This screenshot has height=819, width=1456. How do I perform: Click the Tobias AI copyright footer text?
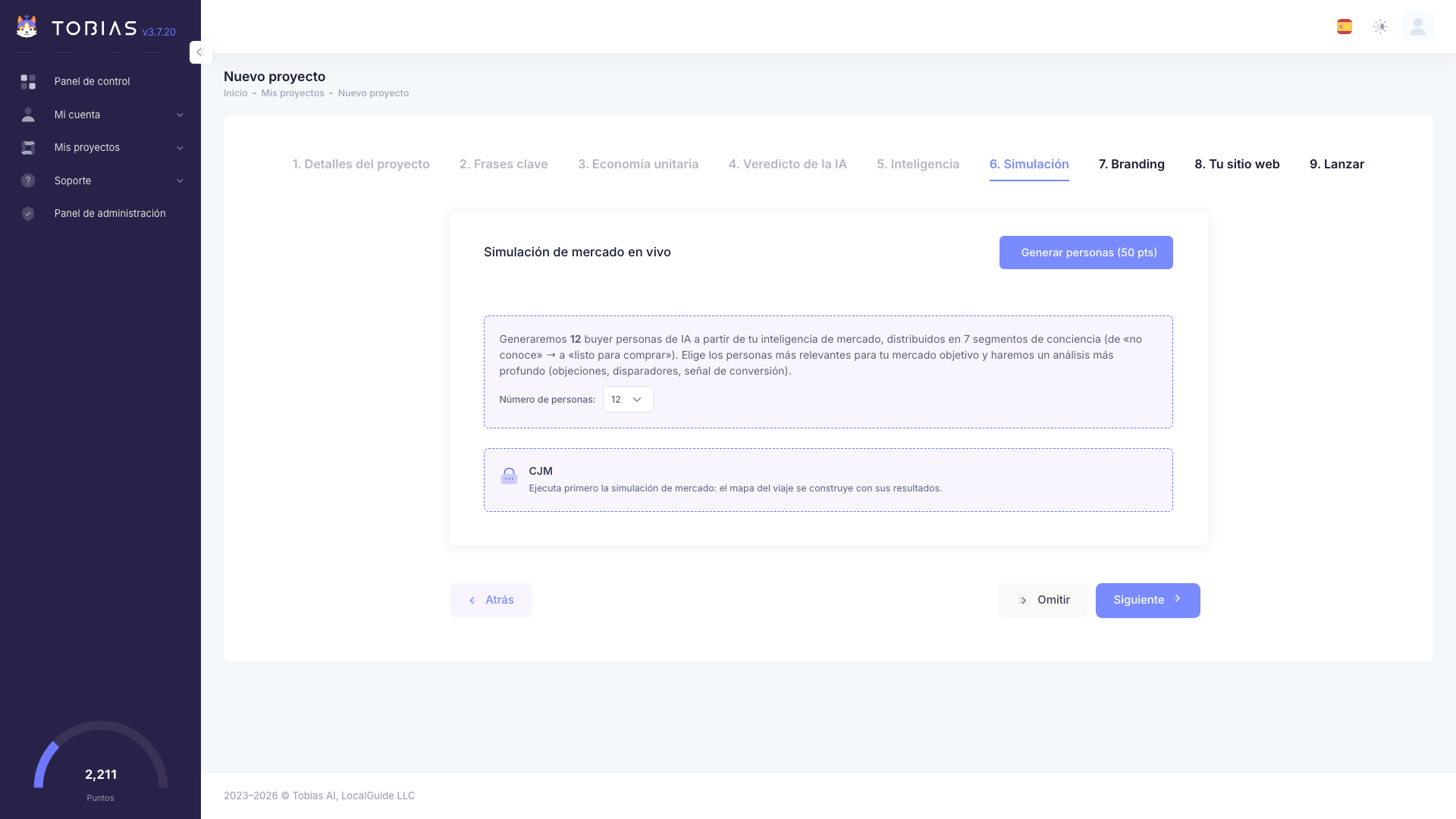(319, 796)
